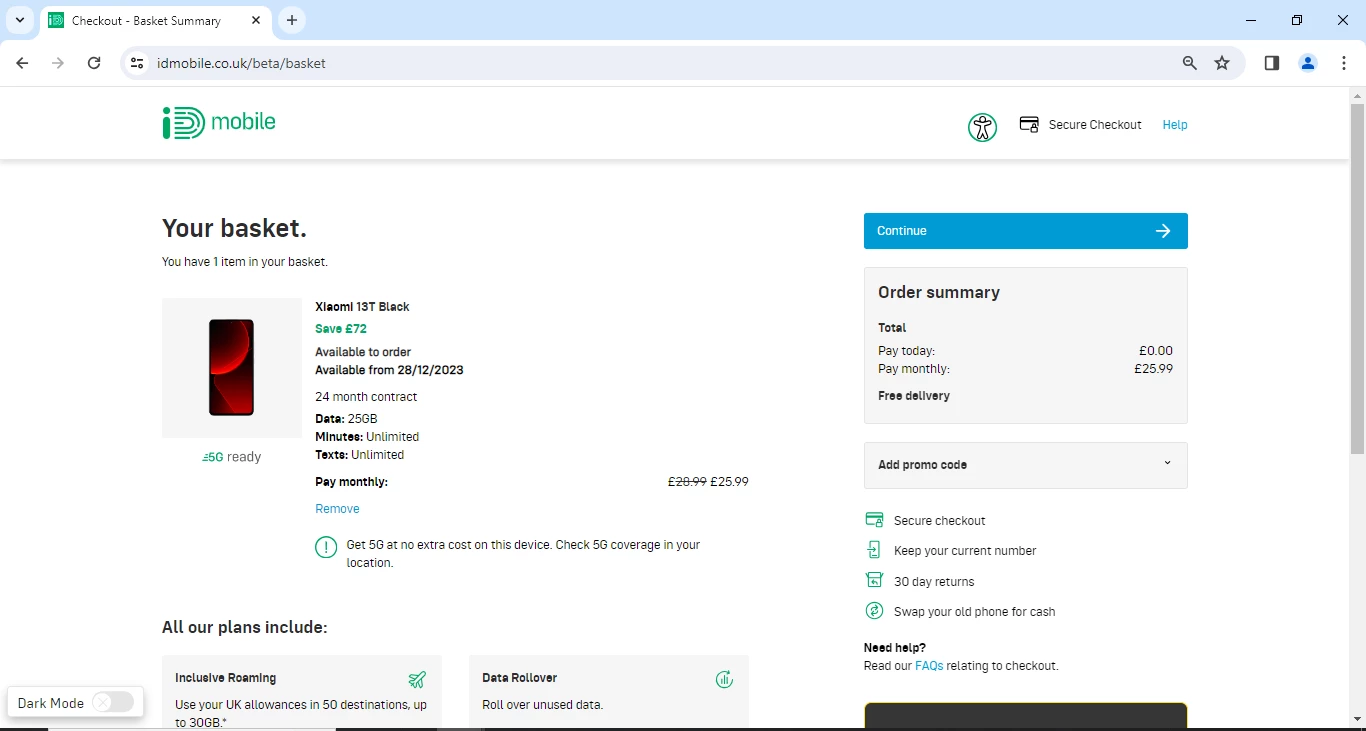Click the 'Minutes: Unlimited' line
This screenshot has height=731, width=1366.
click(x=367, y=437)
